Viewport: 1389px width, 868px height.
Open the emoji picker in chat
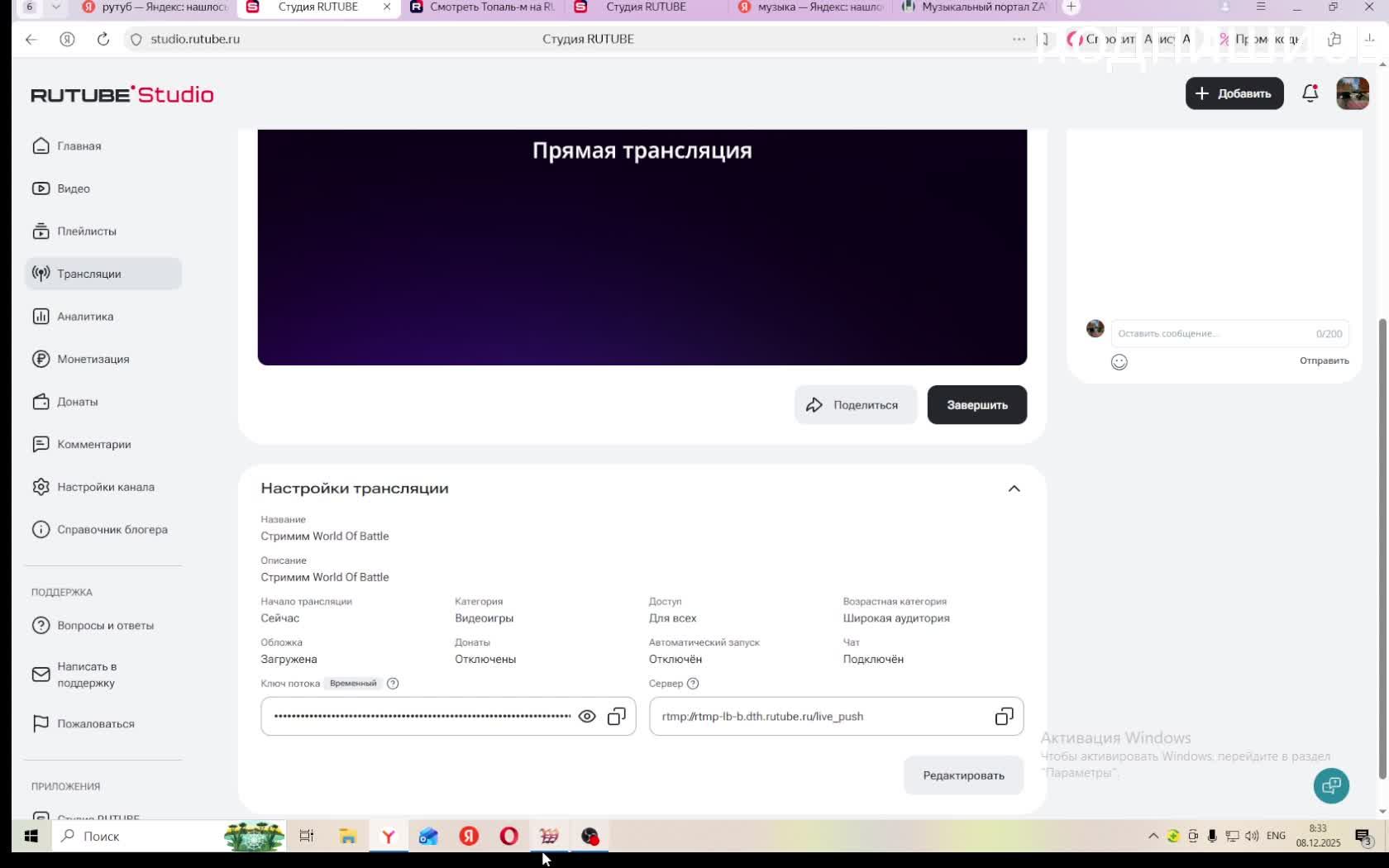(1119, 362)
